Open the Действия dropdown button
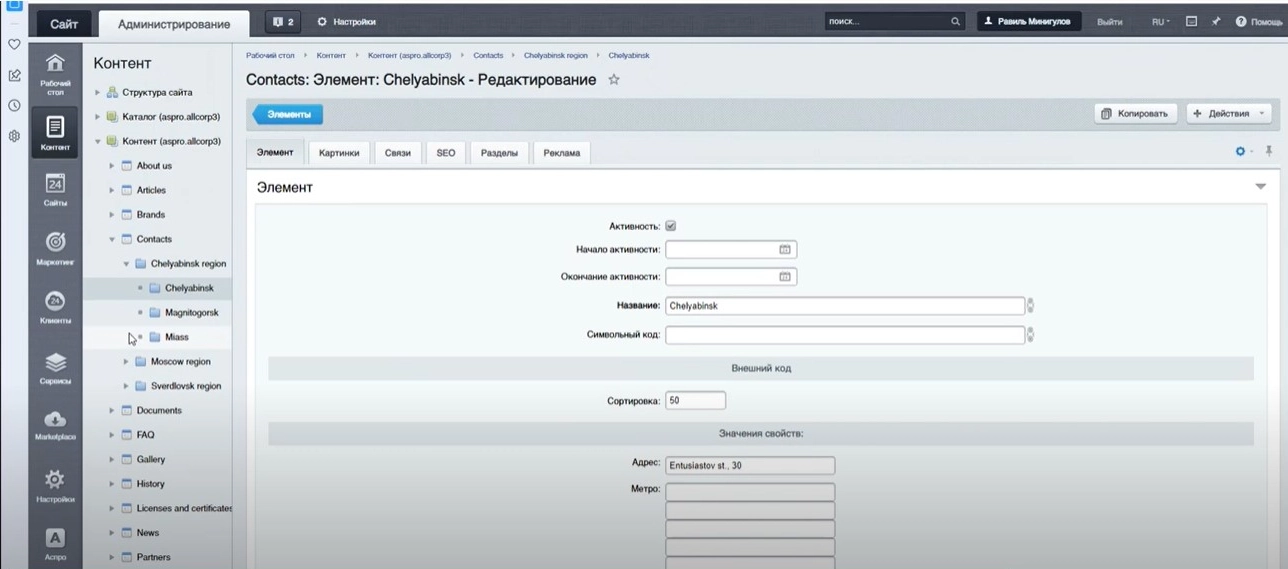Screen dimensions: 1288x569 pos(1229,114)
